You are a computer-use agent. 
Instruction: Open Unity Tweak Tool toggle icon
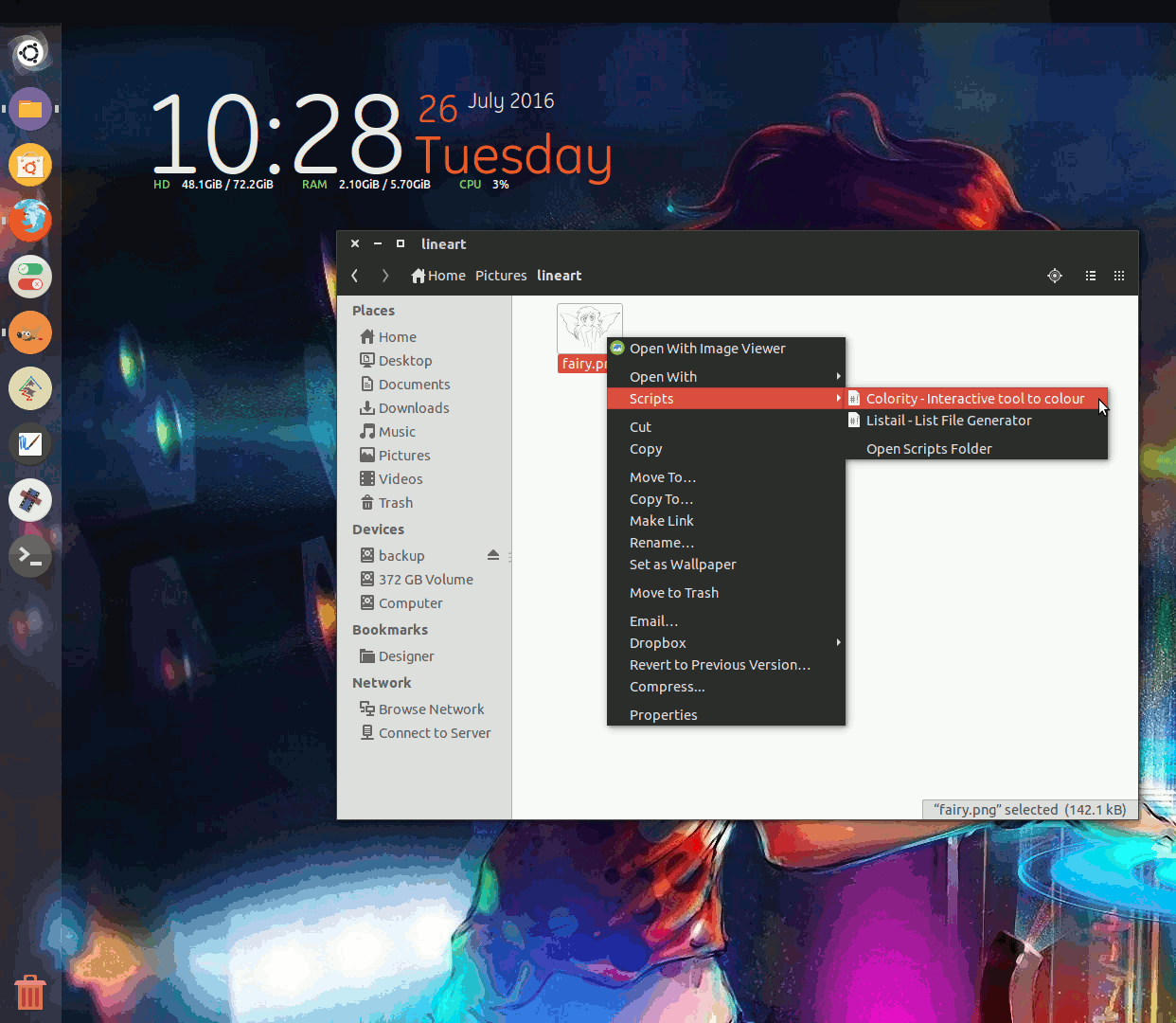pyautogui.click(x=30, y=277)
